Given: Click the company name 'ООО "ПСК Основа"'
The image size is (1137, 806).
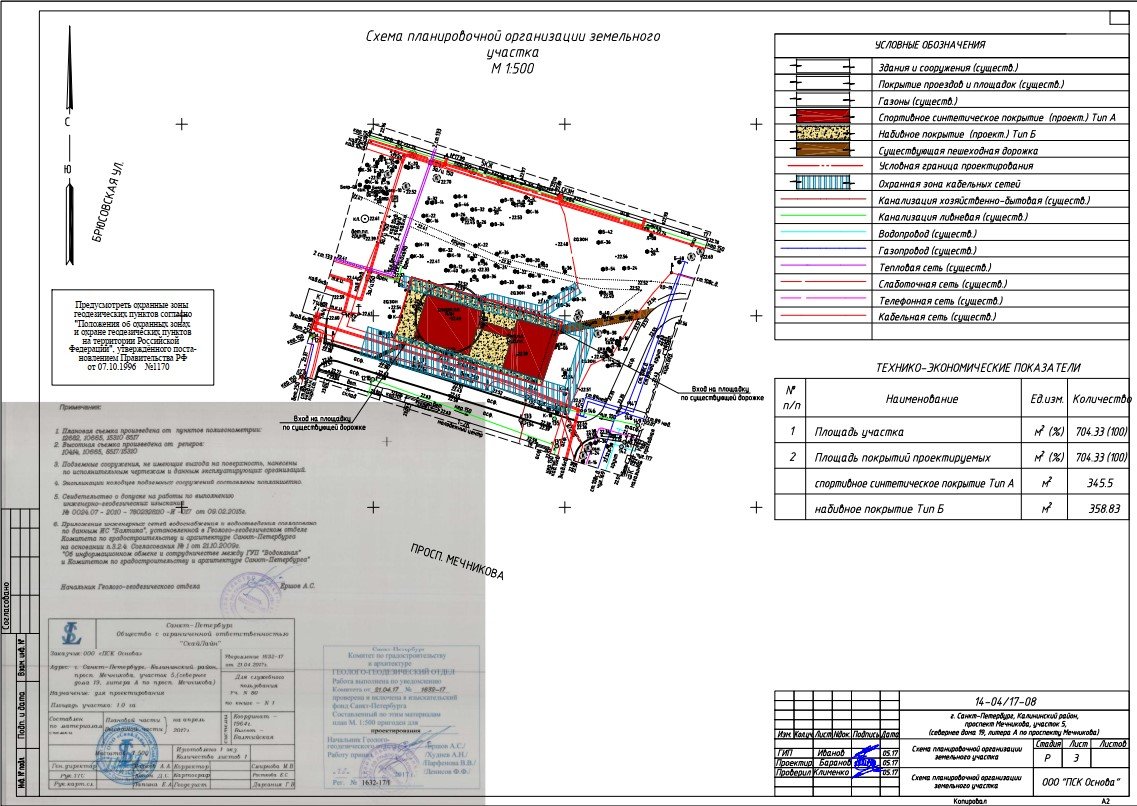Looking at the screenshot, I should click(x=1080, y=782).
